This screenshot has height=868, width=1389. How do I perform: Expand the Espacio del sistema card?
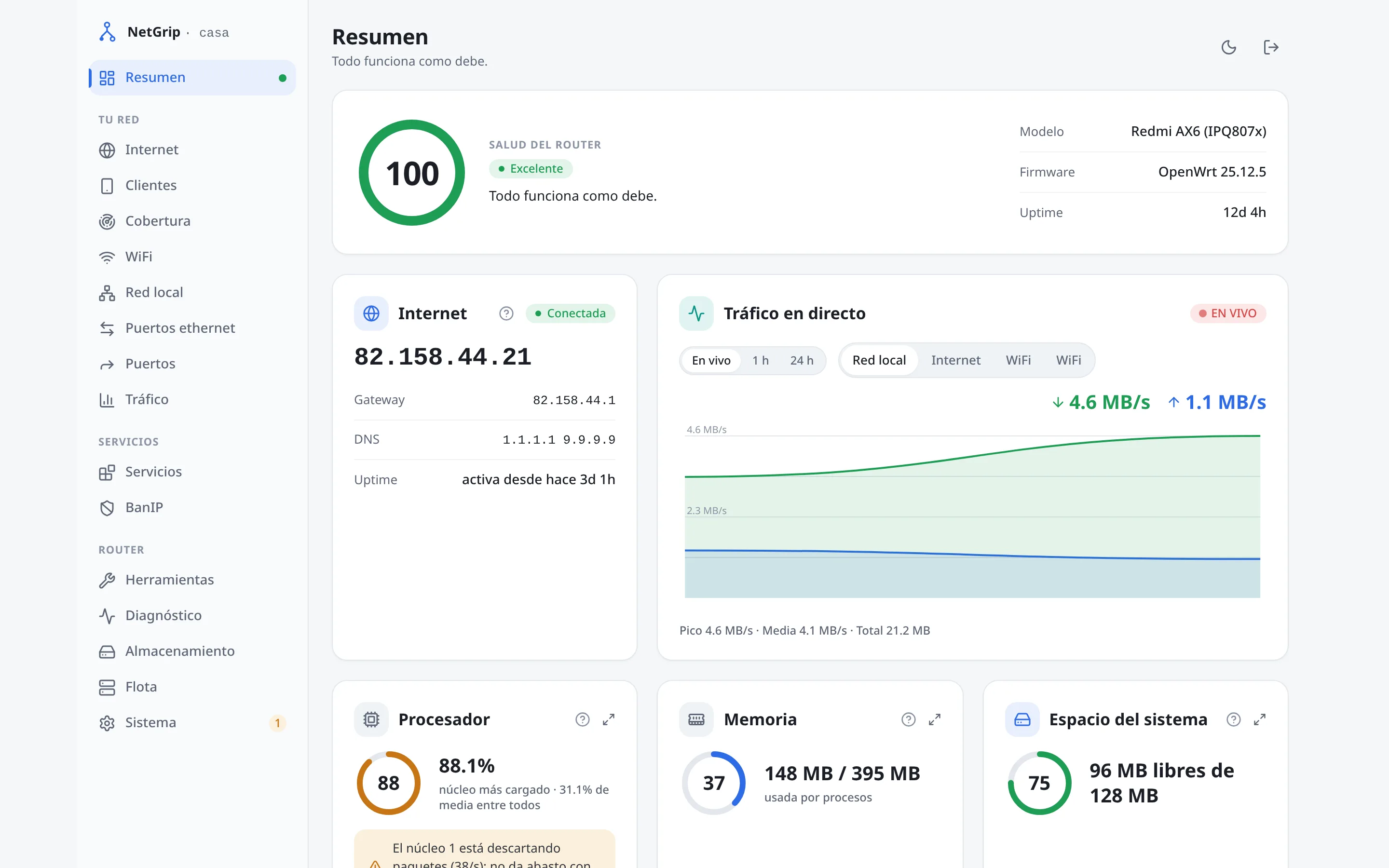tap(1260, 719)
